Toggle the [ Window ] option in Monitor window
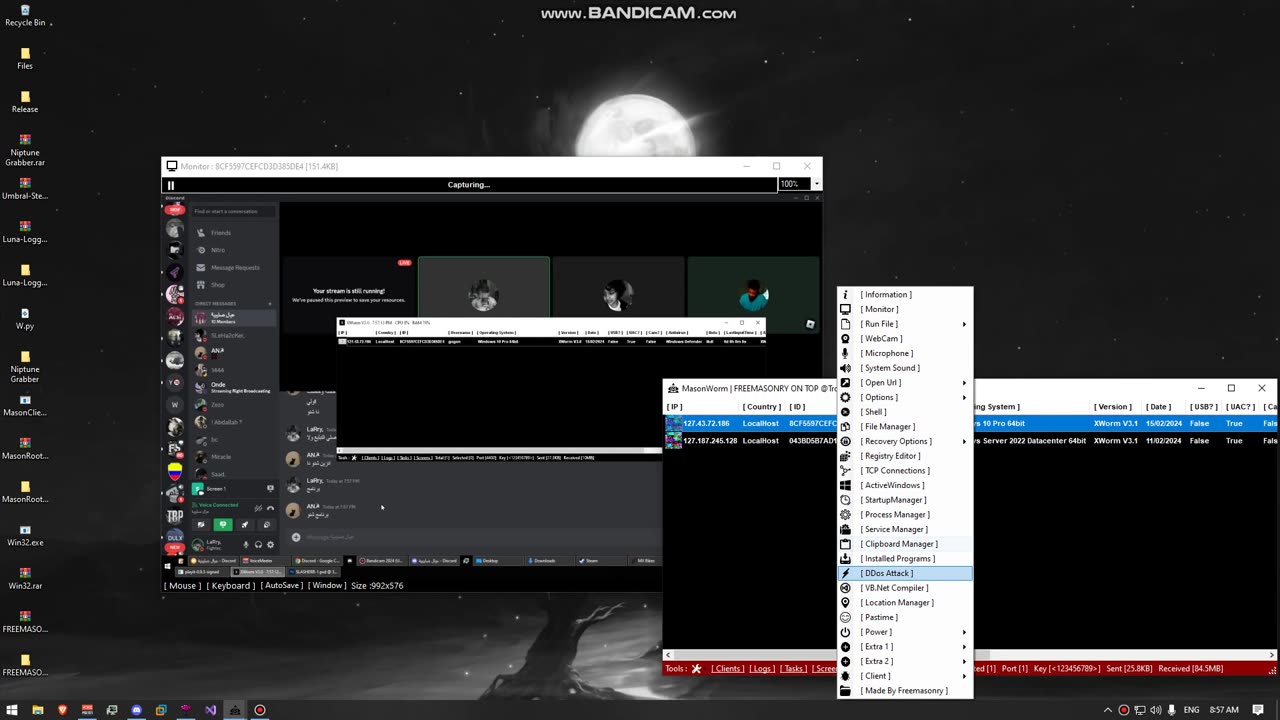 (x=327, y=586)
